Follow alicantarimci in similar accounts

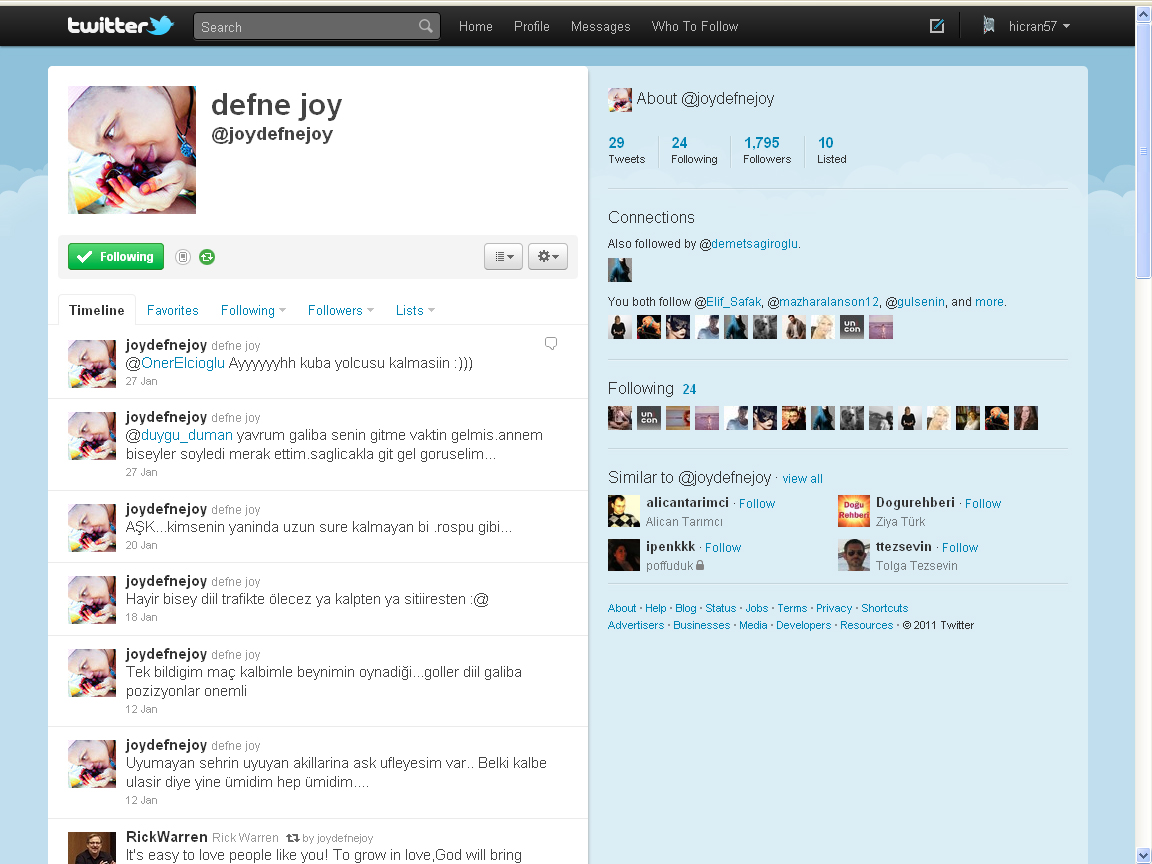coord(757,504)
